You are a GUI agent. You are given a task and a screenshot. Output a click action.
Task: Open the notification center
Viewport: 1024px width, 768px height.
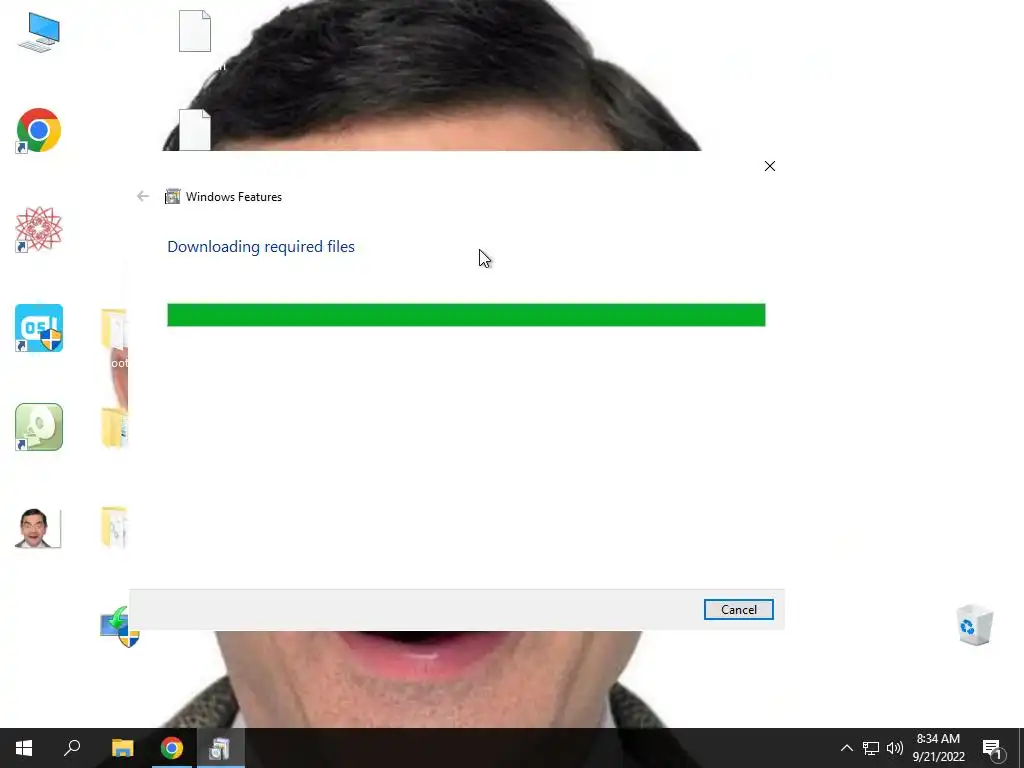pyautogui.click(x=993, y=748)
